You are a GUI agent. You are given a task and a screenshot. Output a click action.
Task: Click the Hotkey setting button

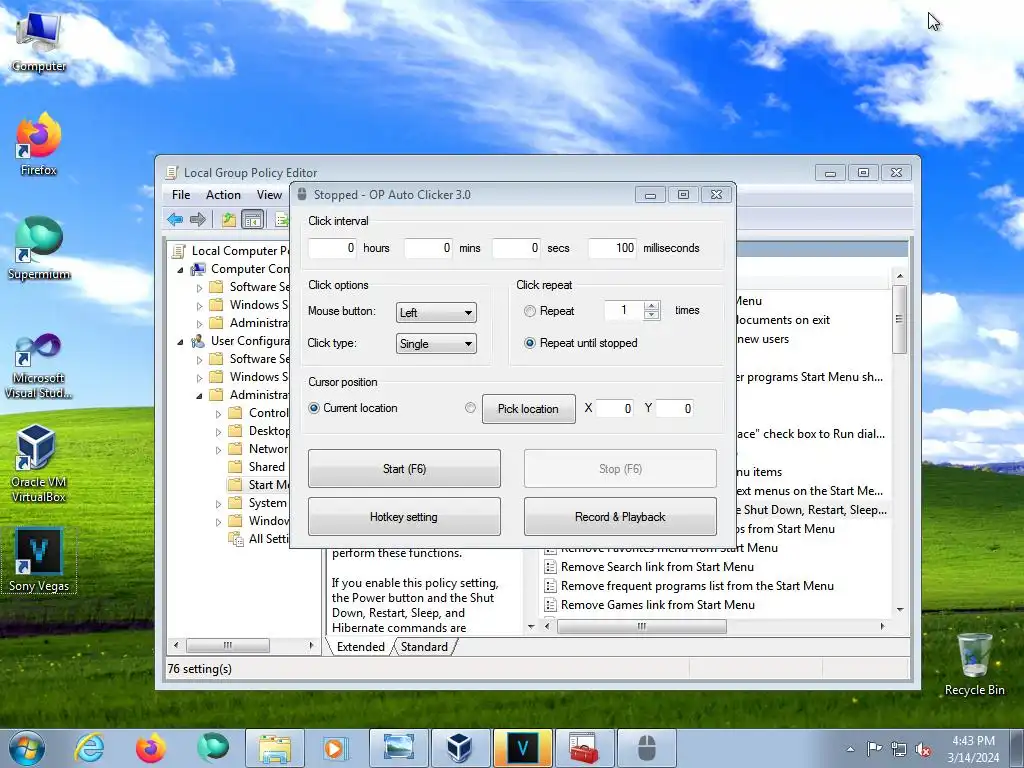click(x=404, y=517)
